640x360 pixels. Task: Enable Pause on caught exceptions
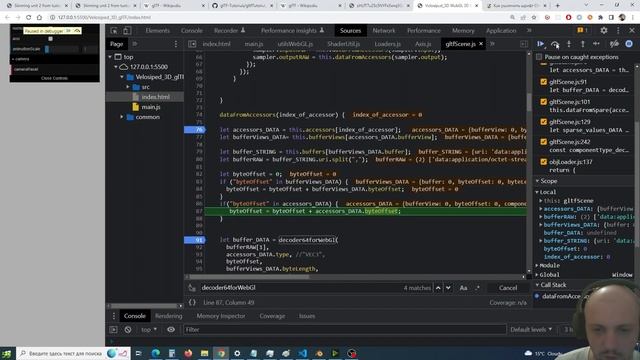(539, 57)
